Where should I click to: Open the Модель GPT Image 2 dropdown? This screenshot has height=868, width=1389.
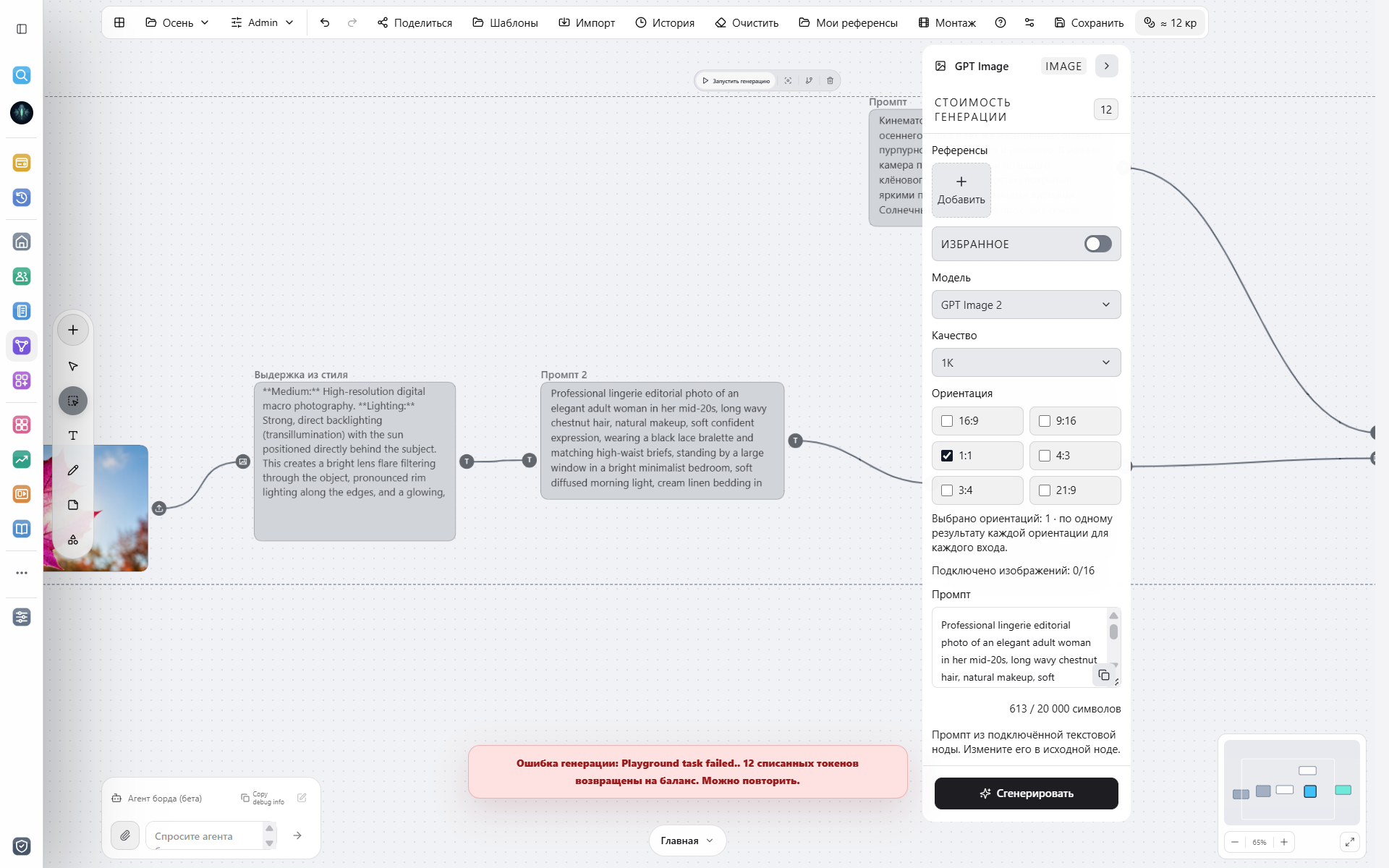1026,305
